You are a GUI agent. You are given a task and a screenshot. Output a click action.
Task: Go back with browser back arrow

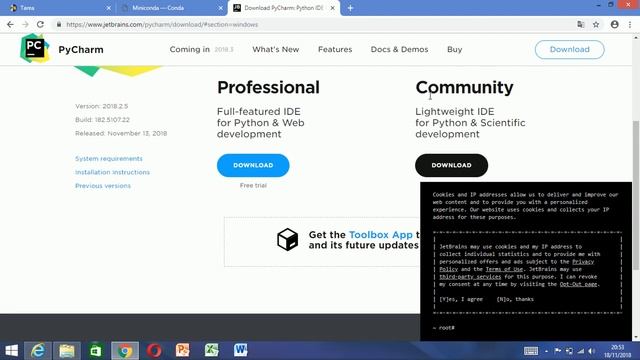coord(10,24)
